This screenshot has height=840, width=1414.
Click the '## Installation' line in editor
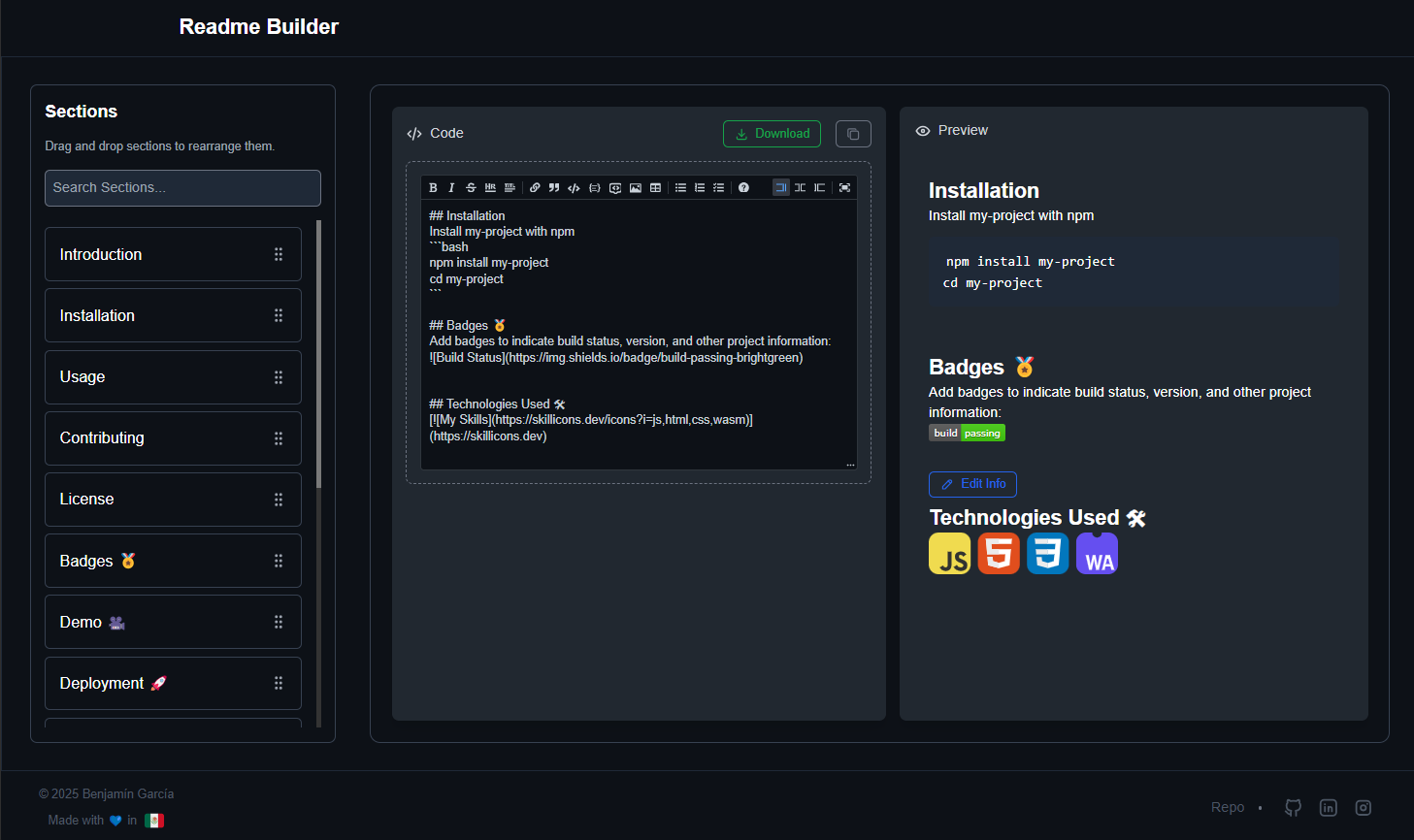[467, 215]
